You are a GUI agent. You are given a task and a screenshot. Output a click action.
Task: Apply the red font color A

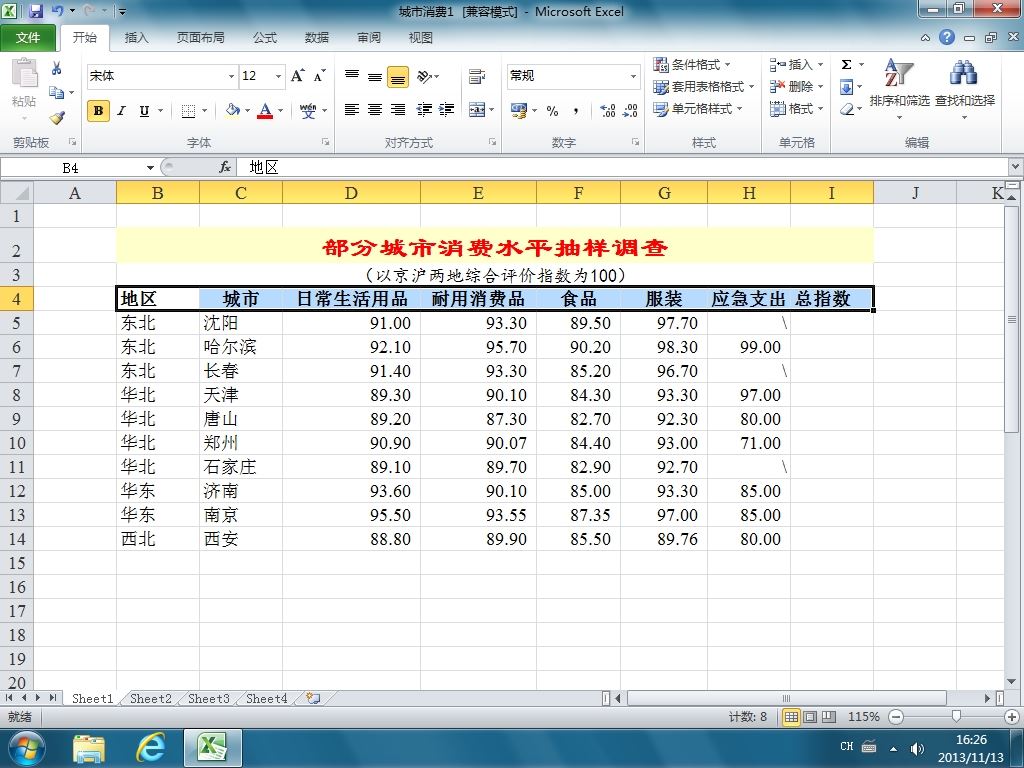pyautogui.click(x=264, y=110)
